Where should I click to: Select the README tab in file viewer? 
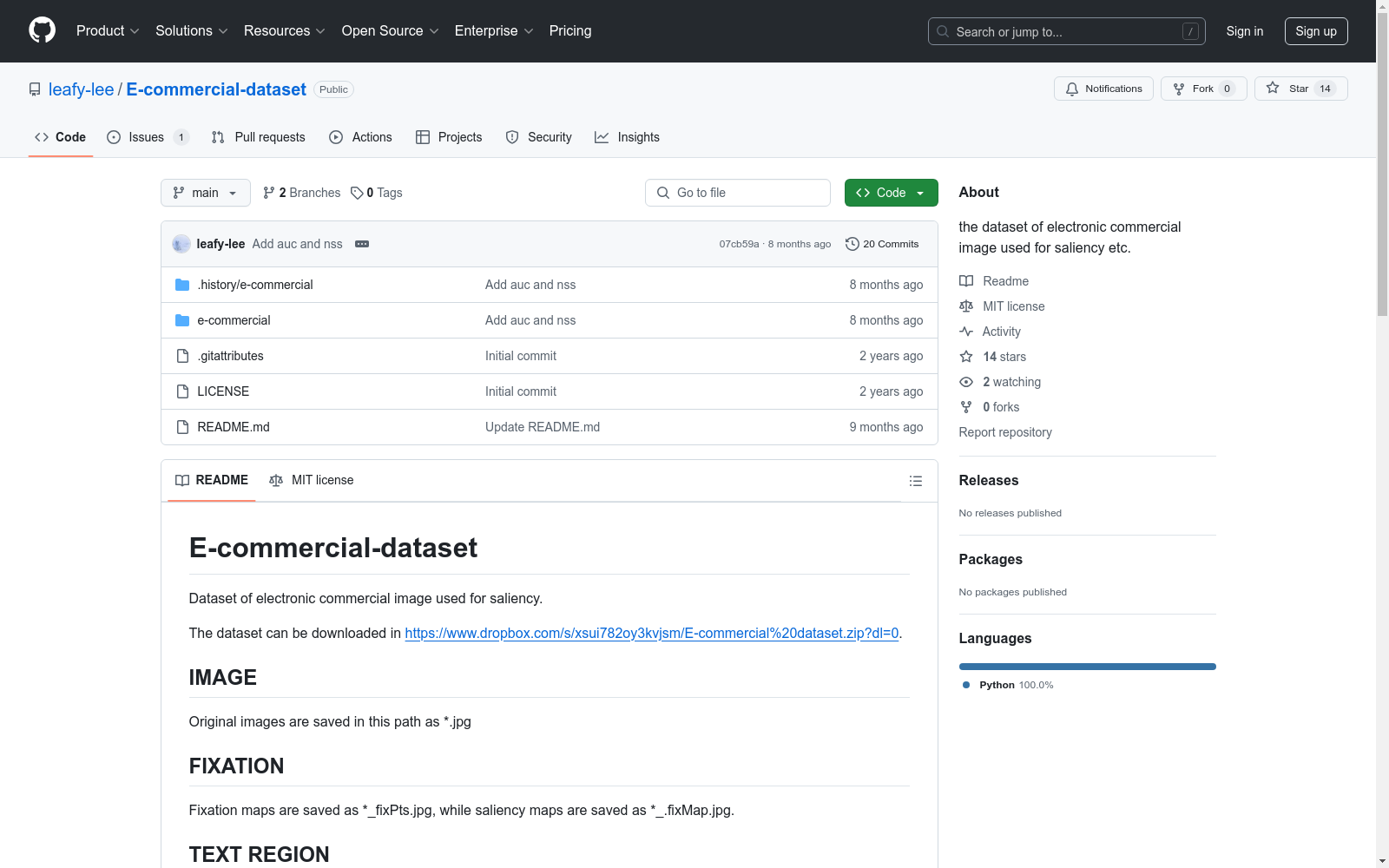pyautogui.click(x=212, y=480)
